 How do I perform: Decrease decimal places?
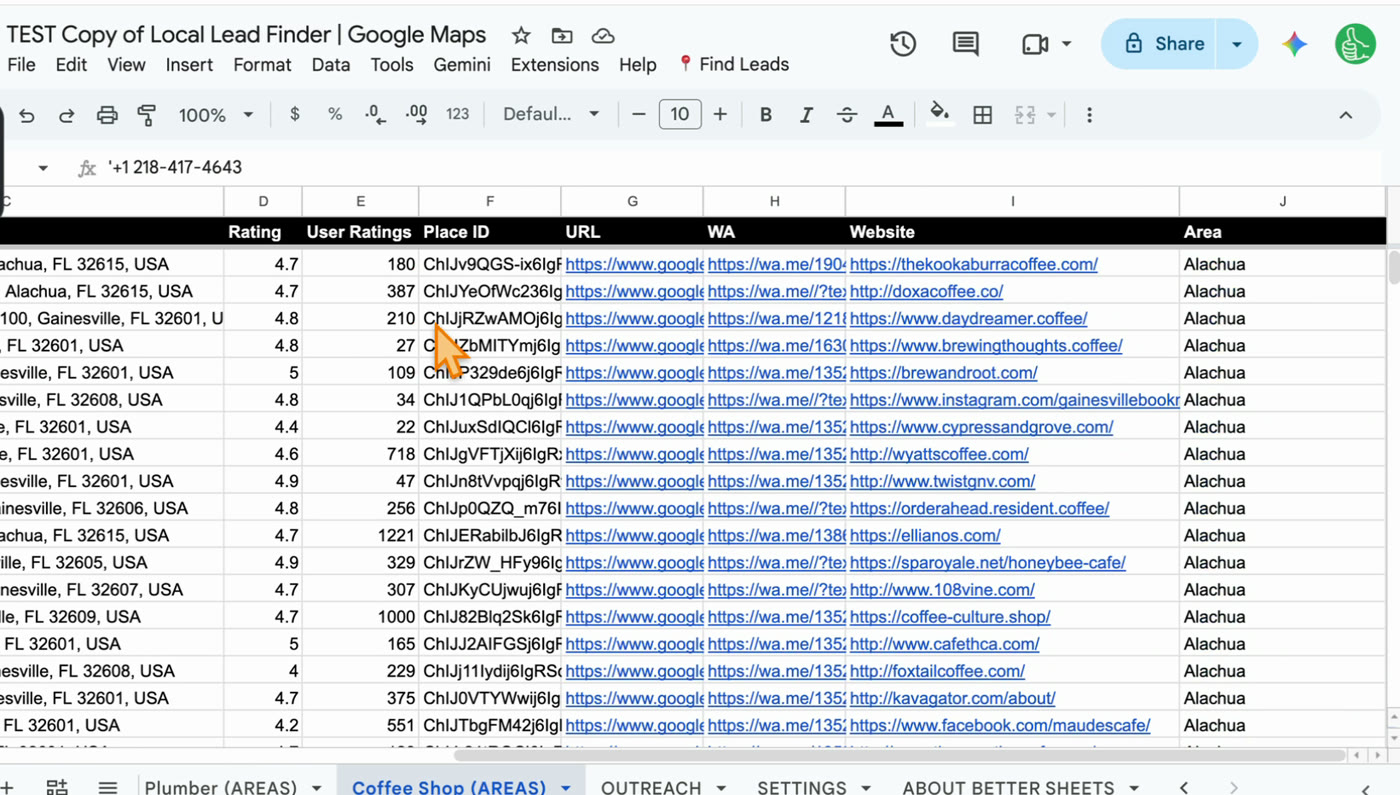tap(375, 114)
